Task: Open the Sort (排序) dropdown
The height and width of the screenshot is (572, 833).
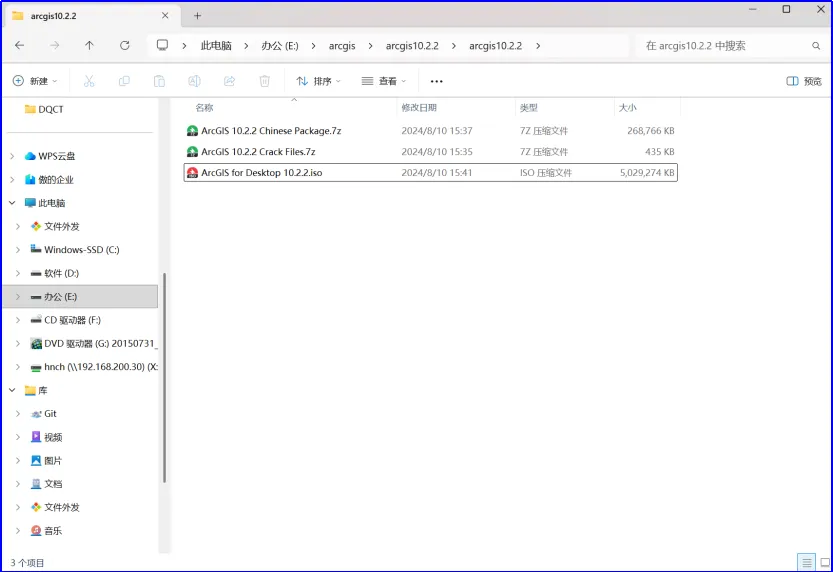Action: pyautogui.click(x=318, y=81)
